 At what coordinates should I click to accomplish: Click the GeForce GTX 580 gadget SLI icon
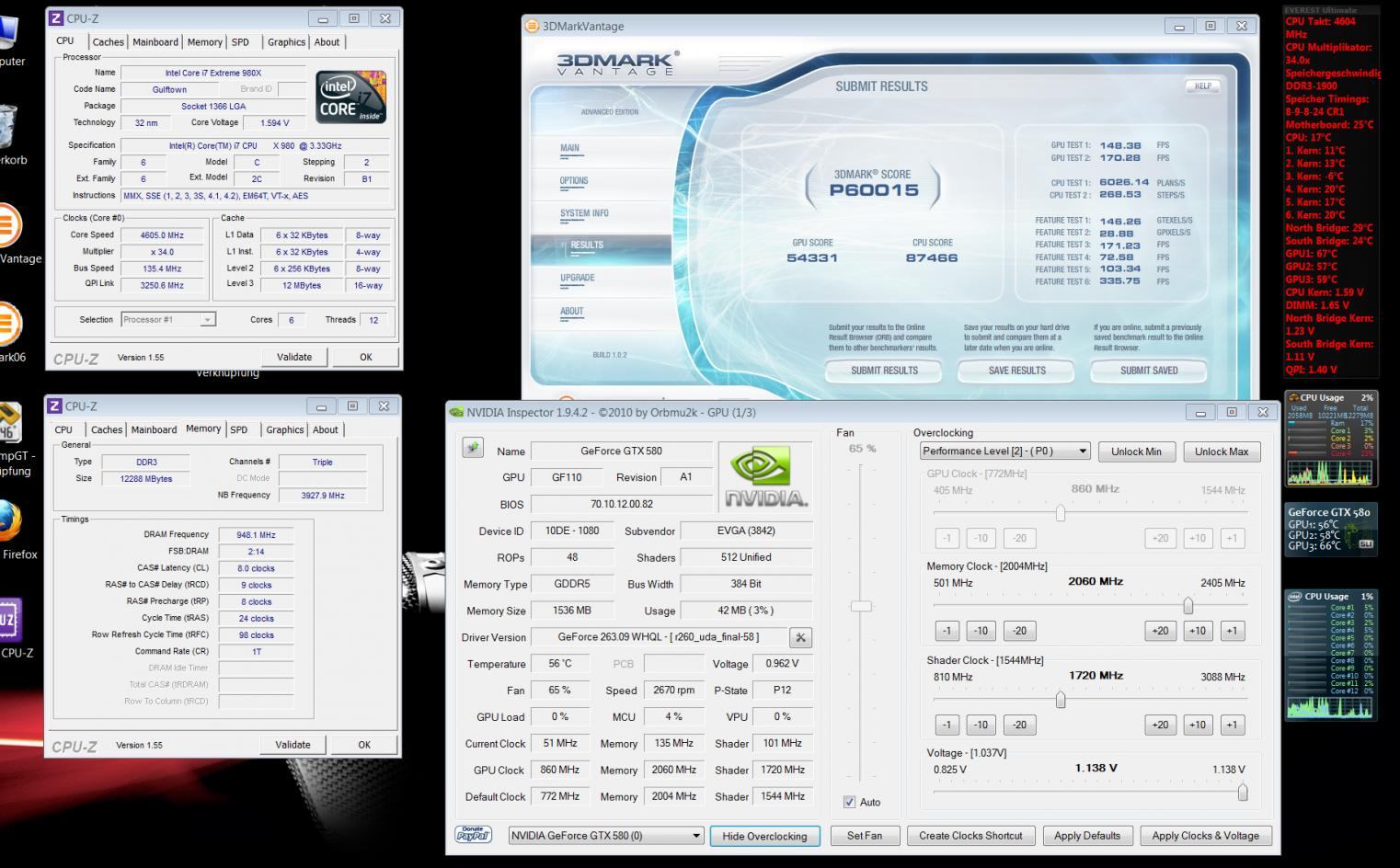point(1366,544)
